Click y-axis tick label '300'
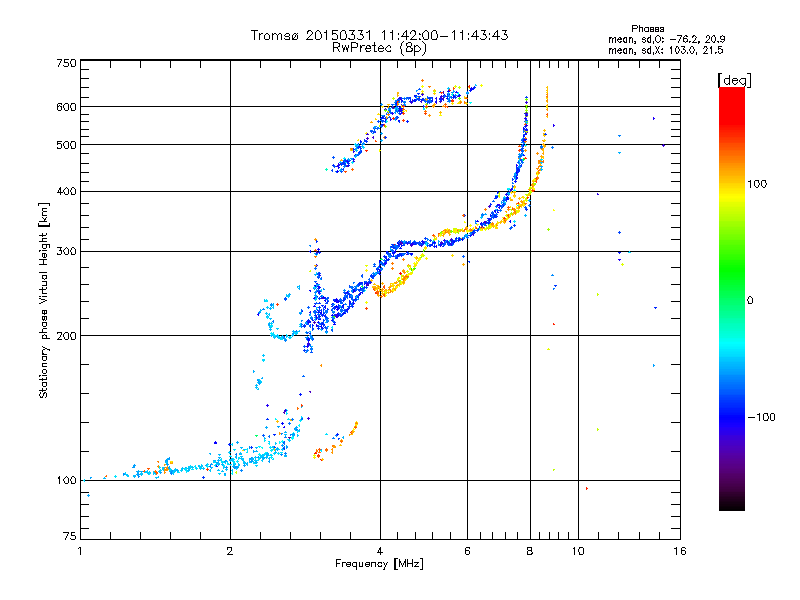The width and height of the screenshot is (800, 600). pos(66,252)
